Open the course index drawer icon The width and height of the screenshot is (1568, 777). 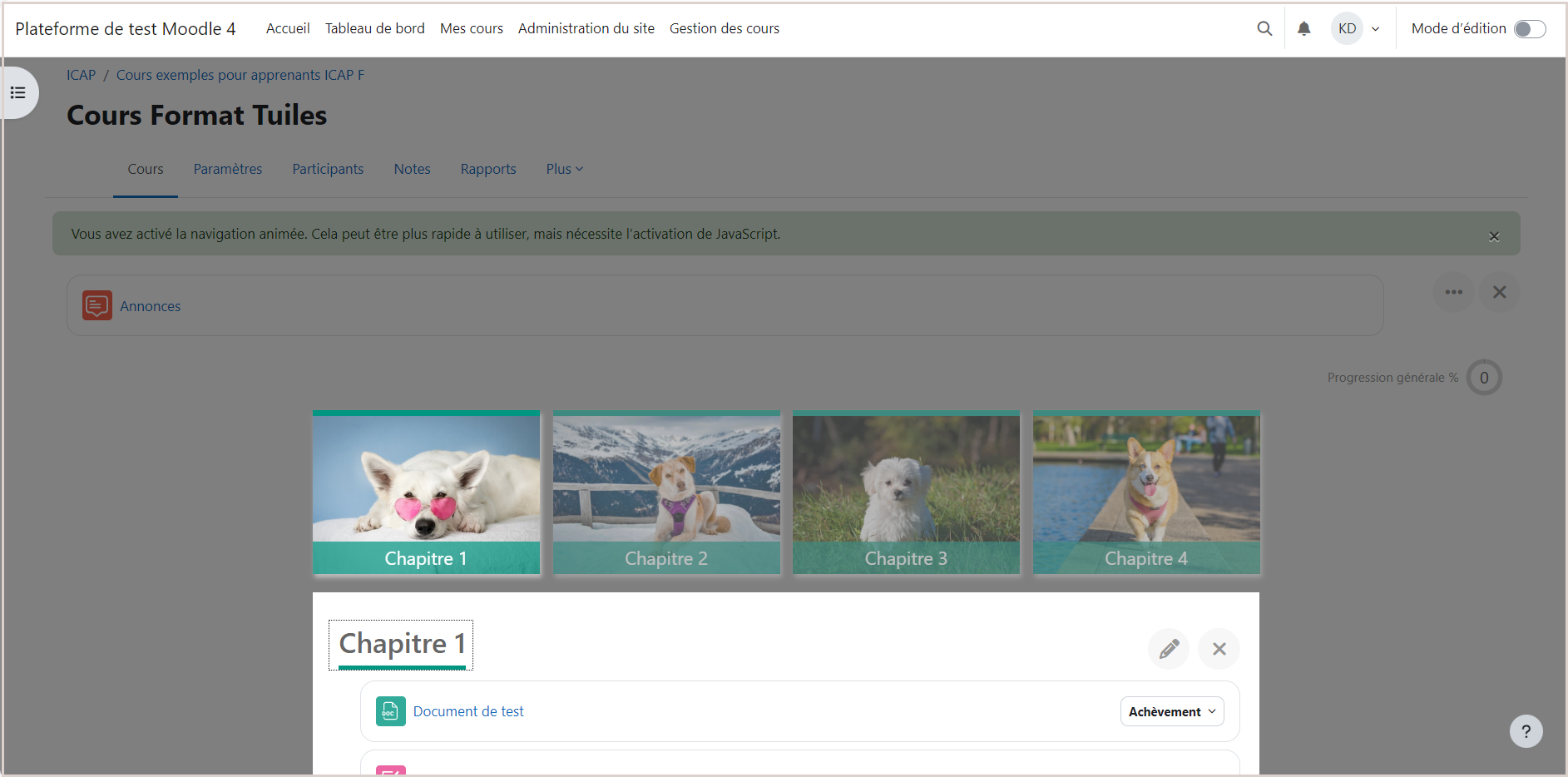click(18, 92)
